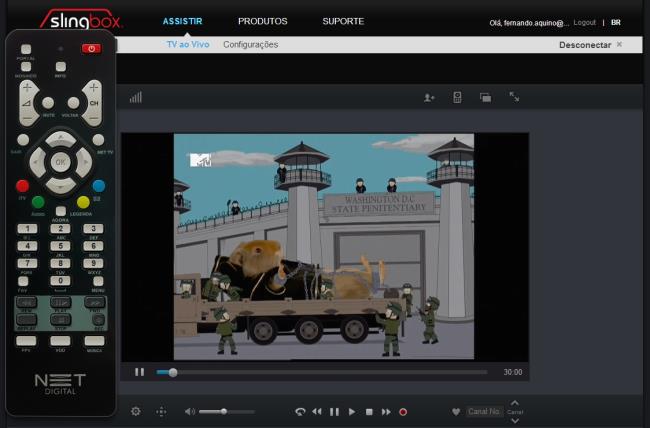
Task: Click number 5 on the remote keypad
Action: click(61, 246)
